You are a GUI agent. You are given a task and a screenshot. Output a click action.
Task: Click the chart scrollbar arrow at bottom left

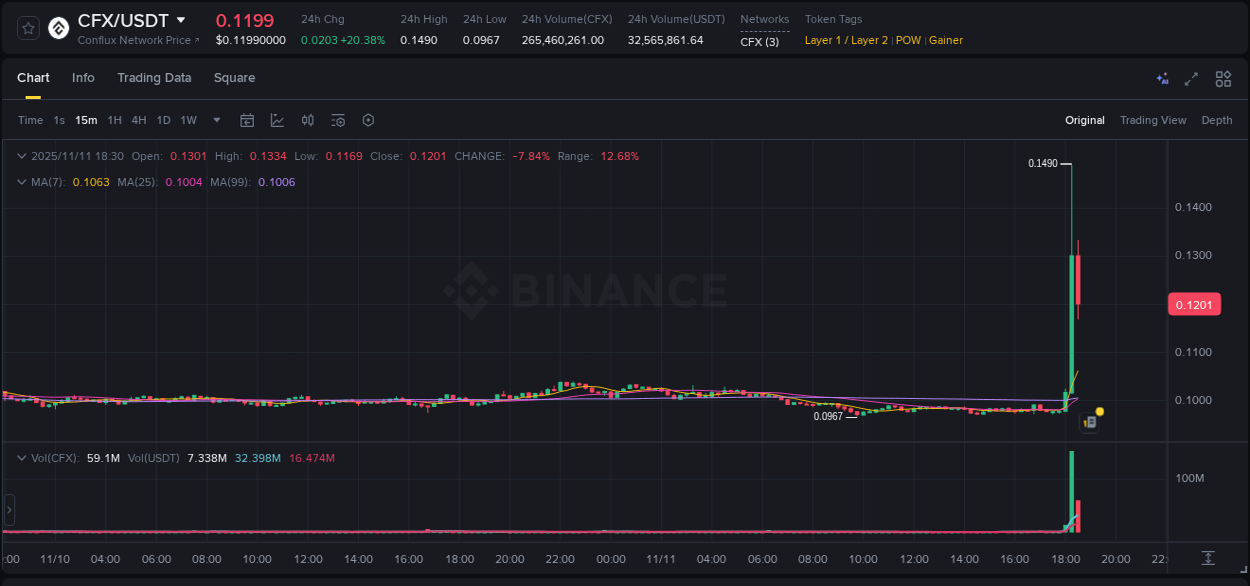(9, 510)
